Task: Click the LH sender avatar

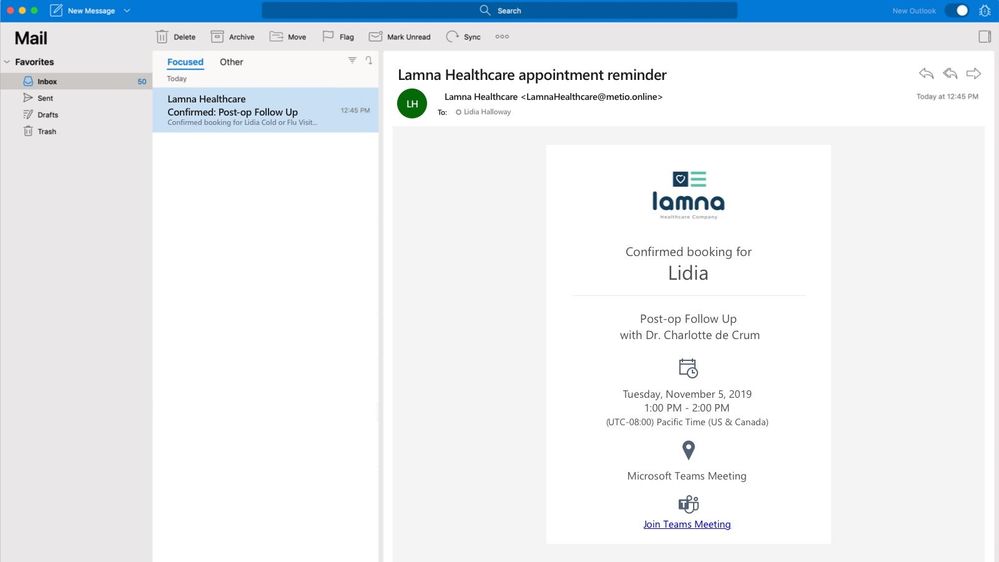Action: pos(412,103)
